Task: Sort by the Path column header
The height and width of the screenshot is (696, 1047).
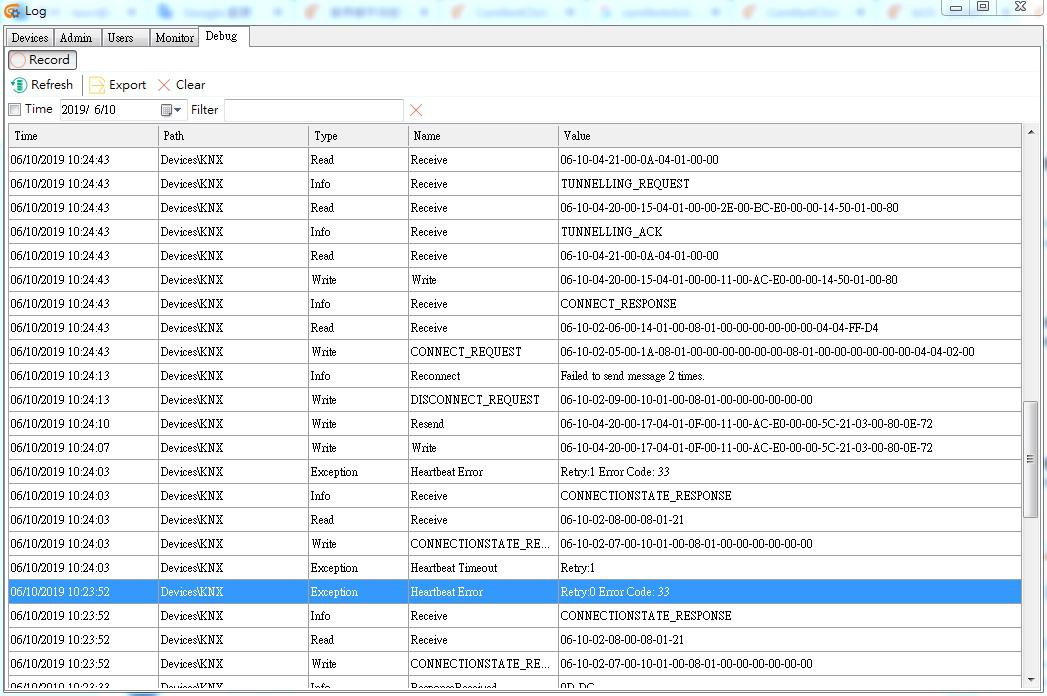Action: pos(233,136)
